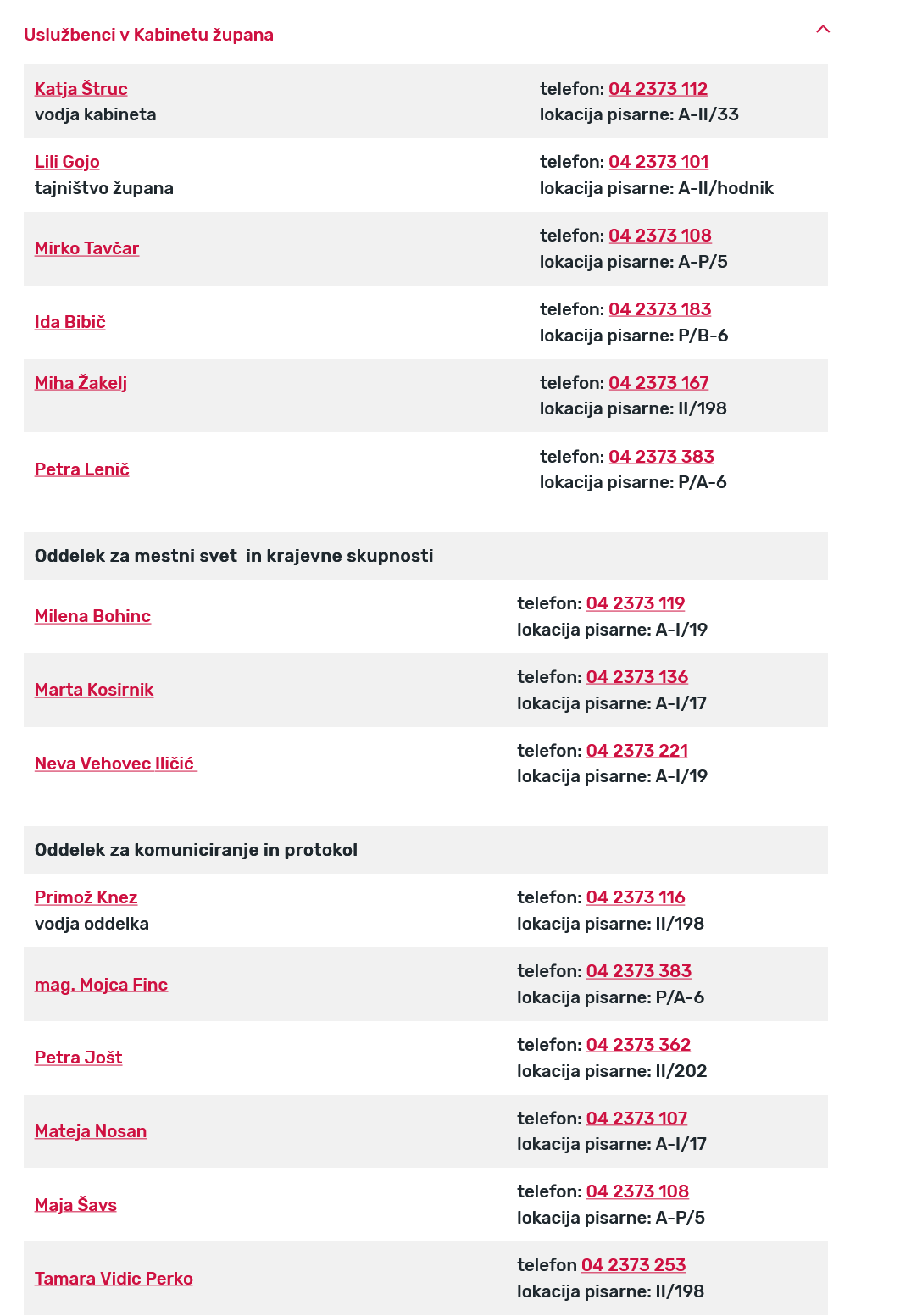The width and height of the screenshot is (900, 1316).
Task: Click phone number 04 2373 253
Action: coord(633,1265)
